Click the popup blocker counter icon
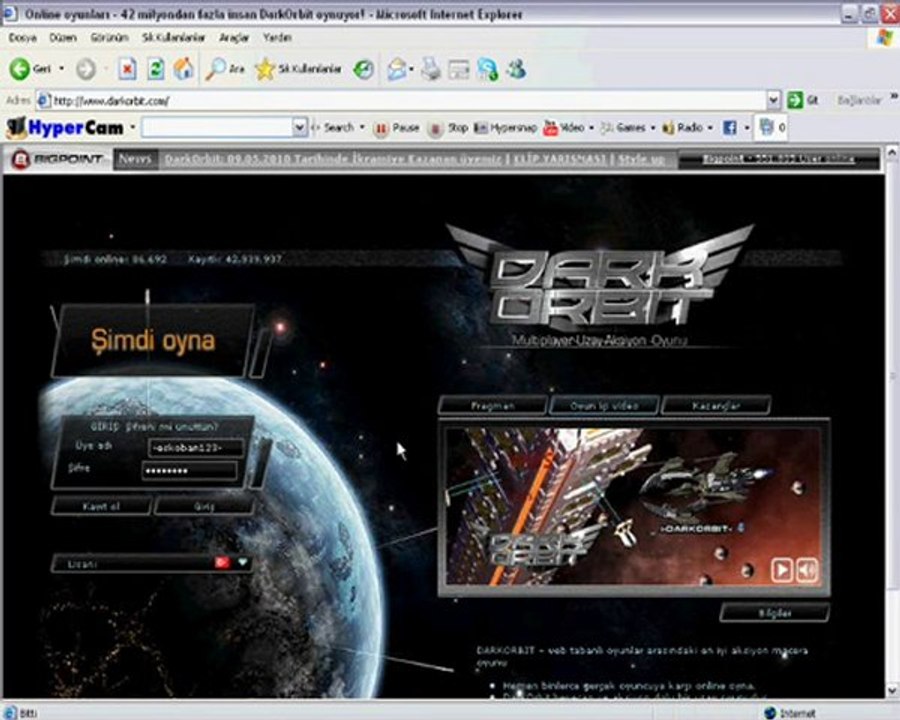900x720 pixels. click(772, 127)
